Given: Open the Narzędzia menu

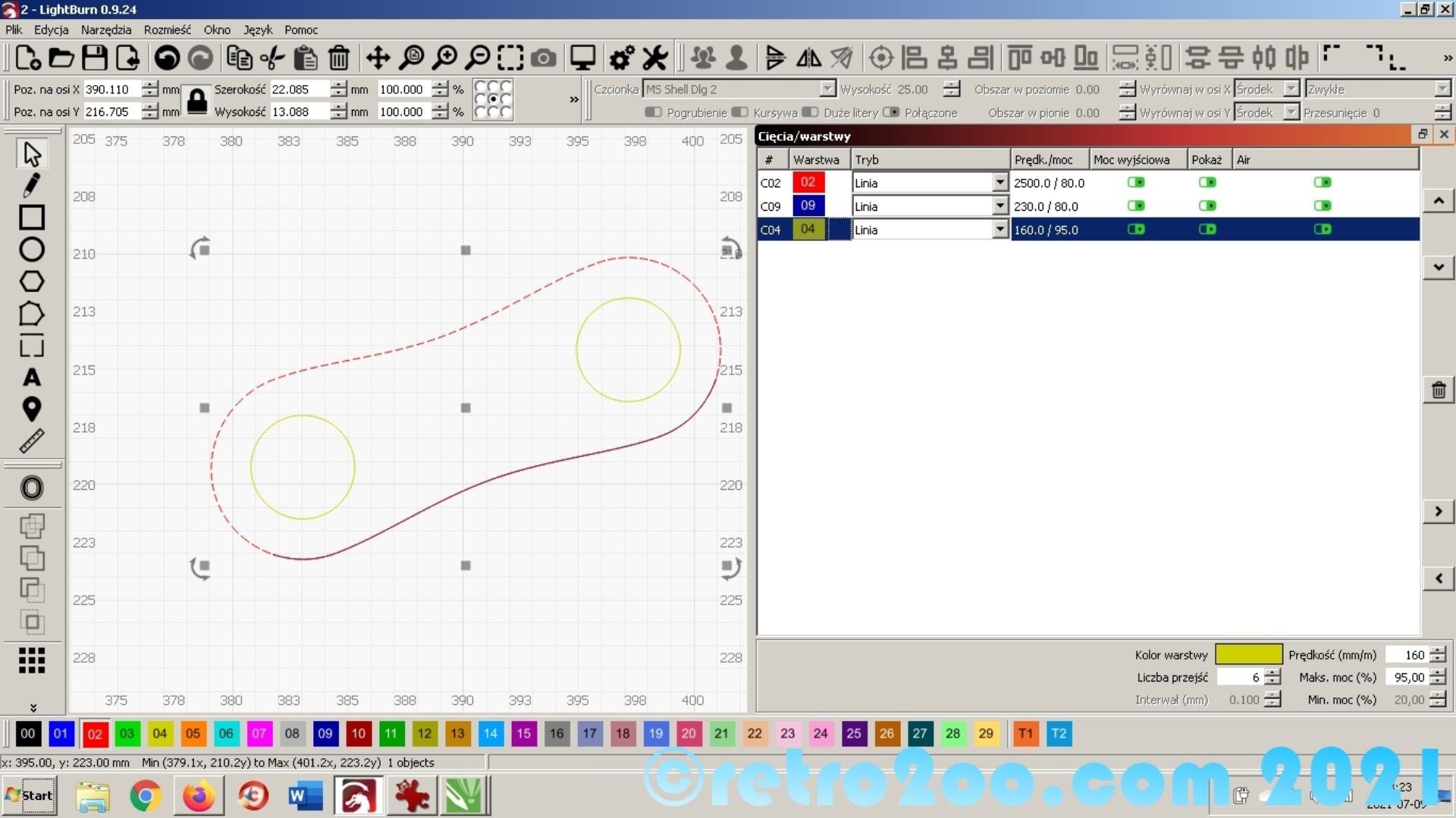Looking at the screenshot, I should [x=105, y=30].
